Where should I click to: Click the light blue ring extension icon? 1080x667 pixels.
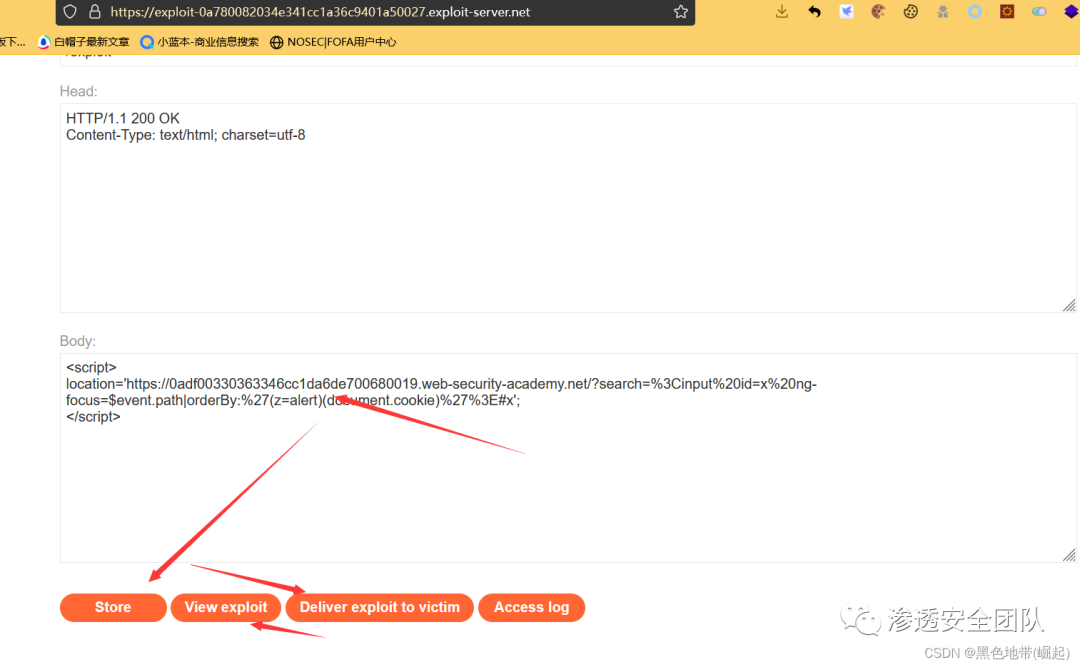[975, 12]
